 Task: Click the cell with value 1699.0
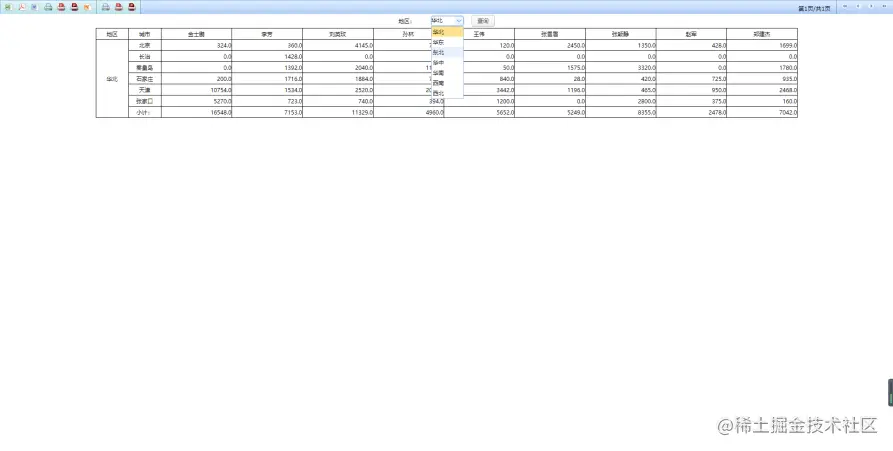pos(762,45)
